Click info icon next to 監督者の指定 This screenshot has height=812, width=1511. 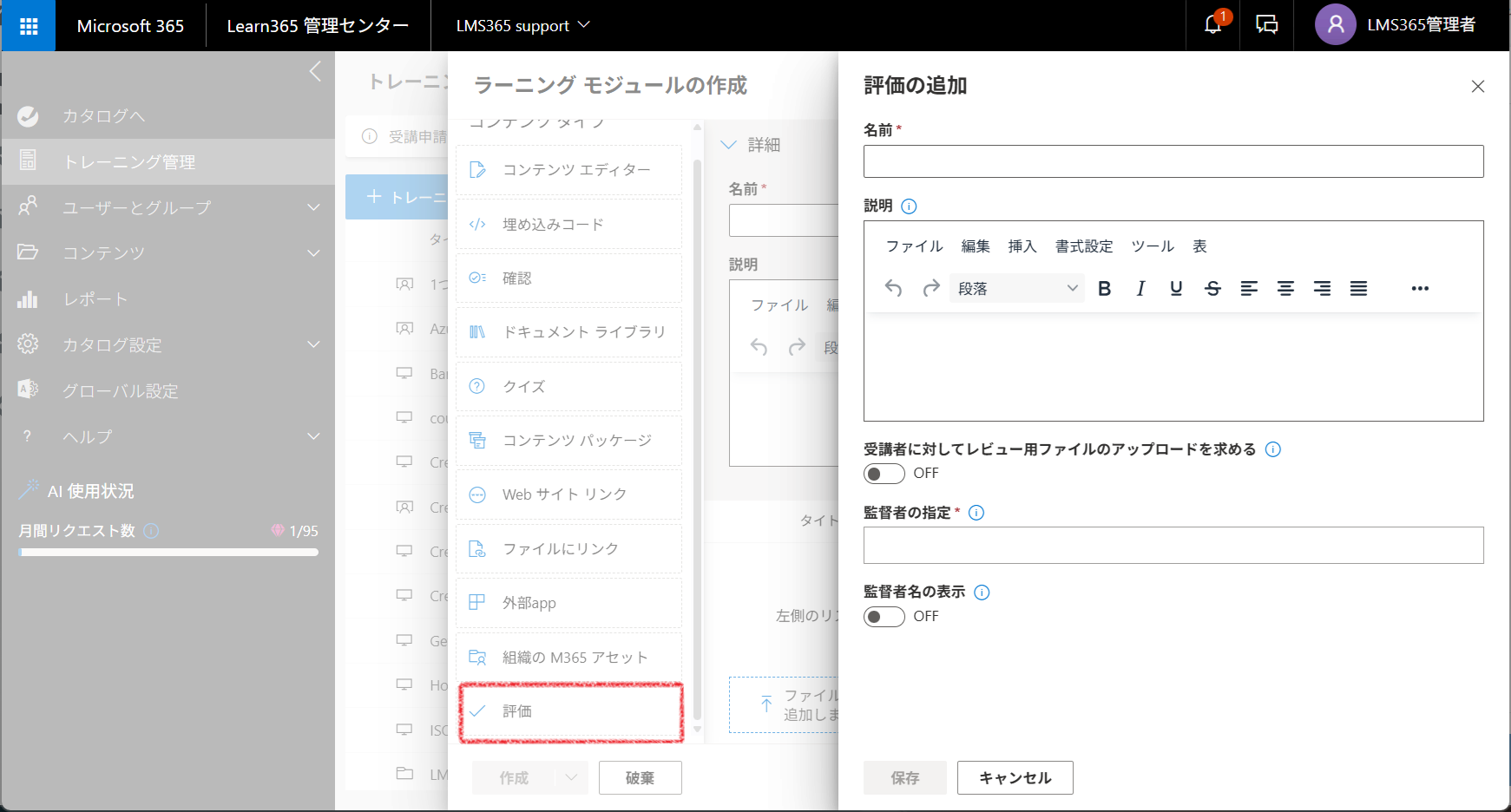(x=976, y=513)
